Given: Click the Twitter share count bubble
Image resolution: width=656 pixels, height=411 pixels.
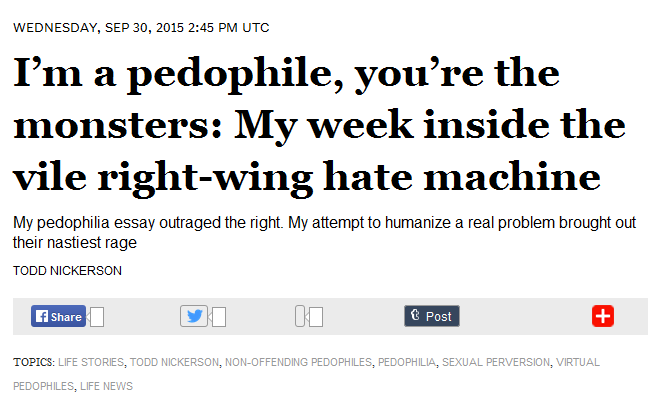Looking at the screenshot, I should pyautogui.click(x=219, y=318).
